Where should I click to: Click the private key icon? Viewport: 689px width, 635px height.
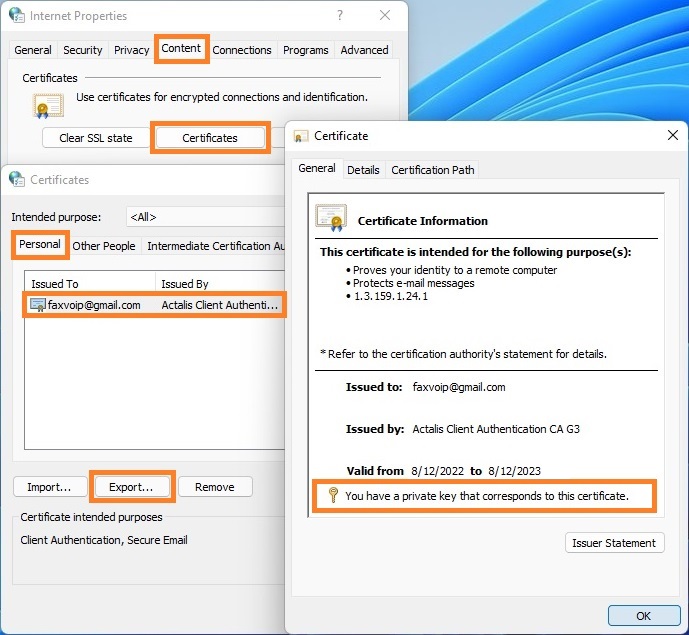point(334,495)
